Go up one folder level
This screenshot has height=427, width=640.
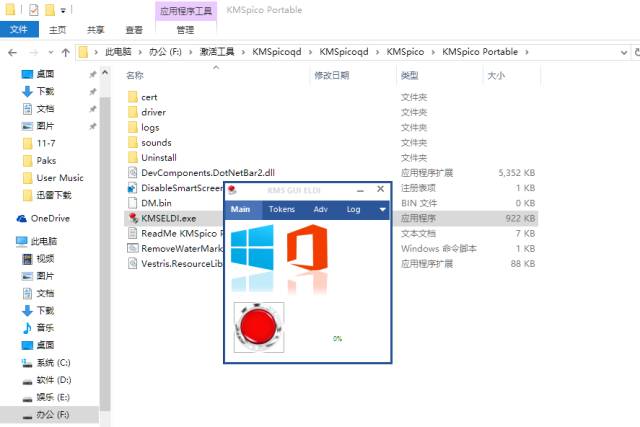click(65, 52)
